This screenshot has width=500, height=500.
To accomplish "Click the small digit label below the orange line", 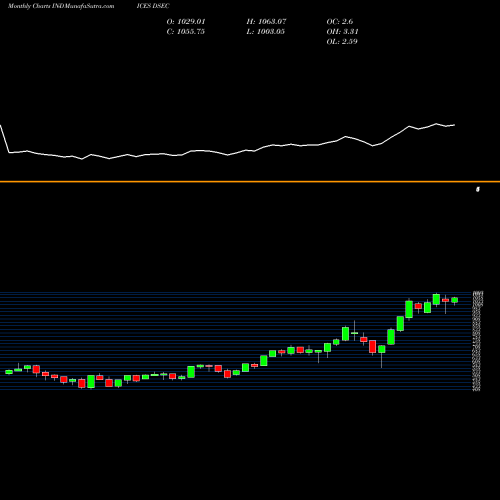I will (x=478, y=189).
